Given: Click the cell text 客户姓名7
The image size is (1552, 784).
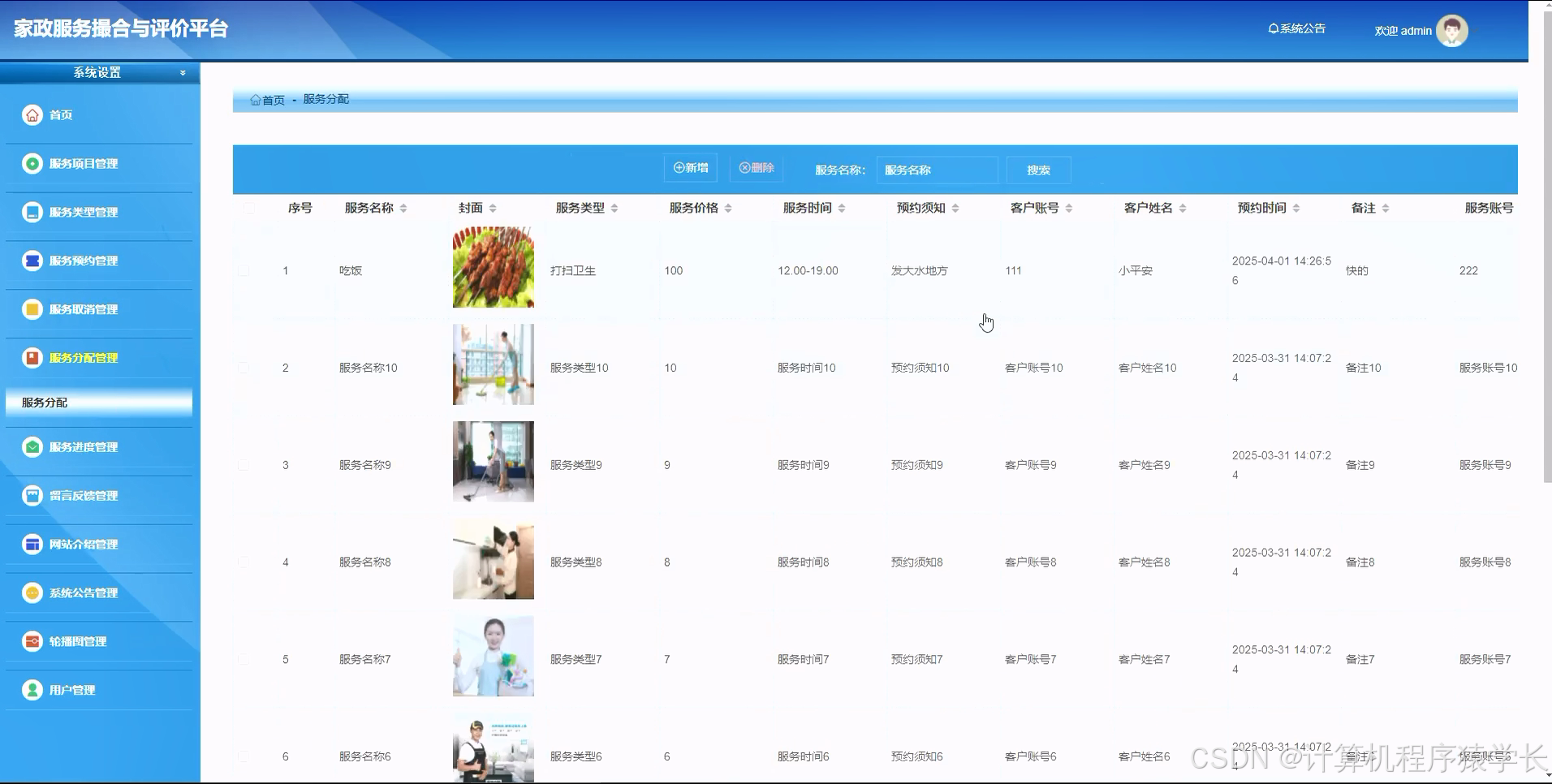Looking at the screenshot, I should click(x=1145, y=660).
